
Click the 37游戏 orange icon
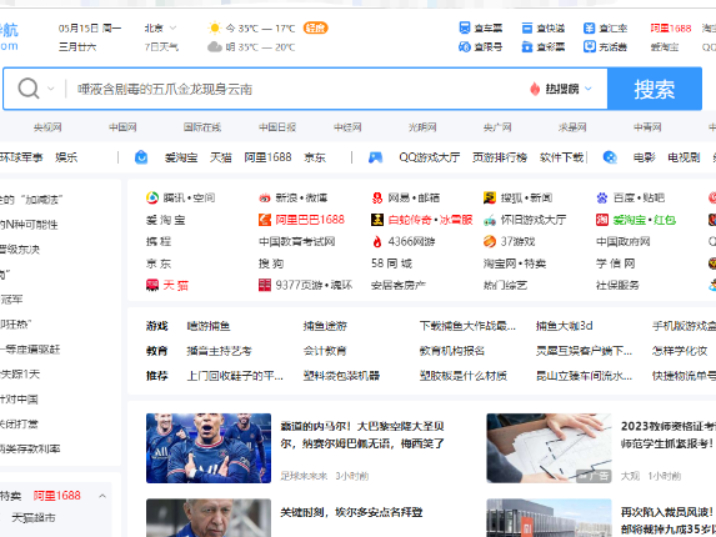(490, 242)
